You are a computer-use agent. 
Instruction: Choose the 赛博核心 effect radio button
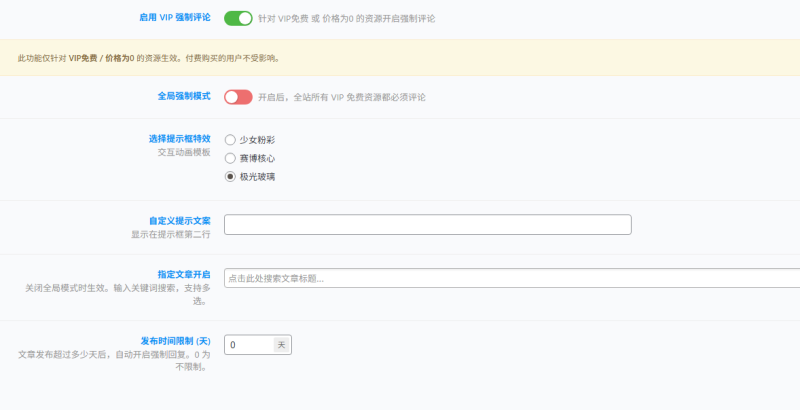click(231, 158)
